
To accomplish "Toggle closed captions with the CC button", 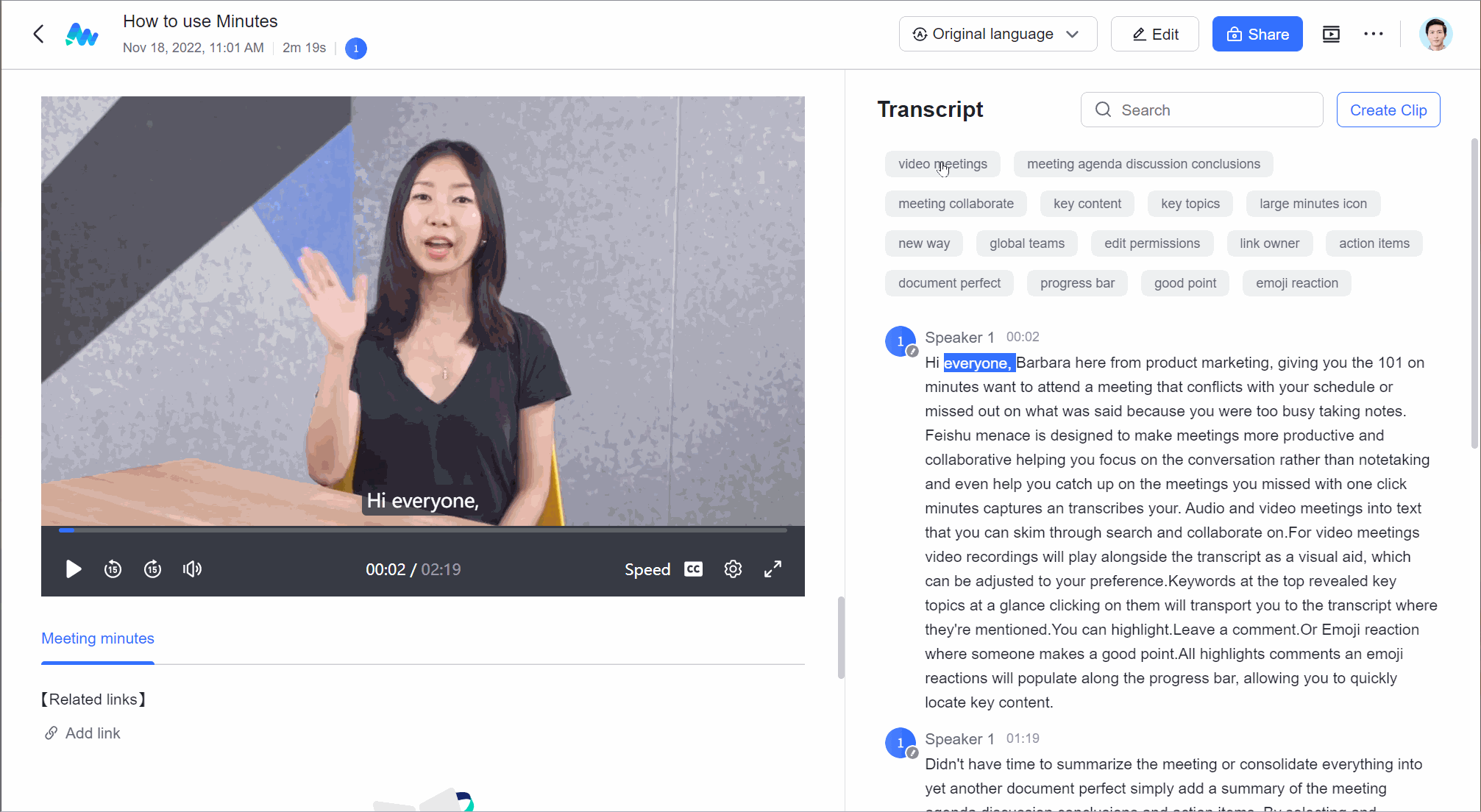I will click(x=692, y=569).
